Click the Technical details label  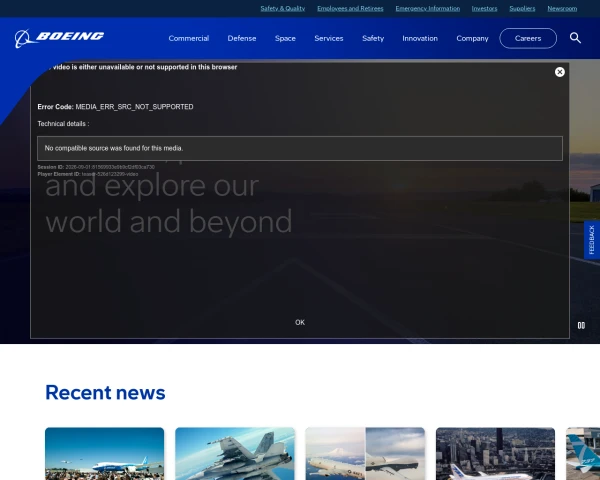click(63, 124)
